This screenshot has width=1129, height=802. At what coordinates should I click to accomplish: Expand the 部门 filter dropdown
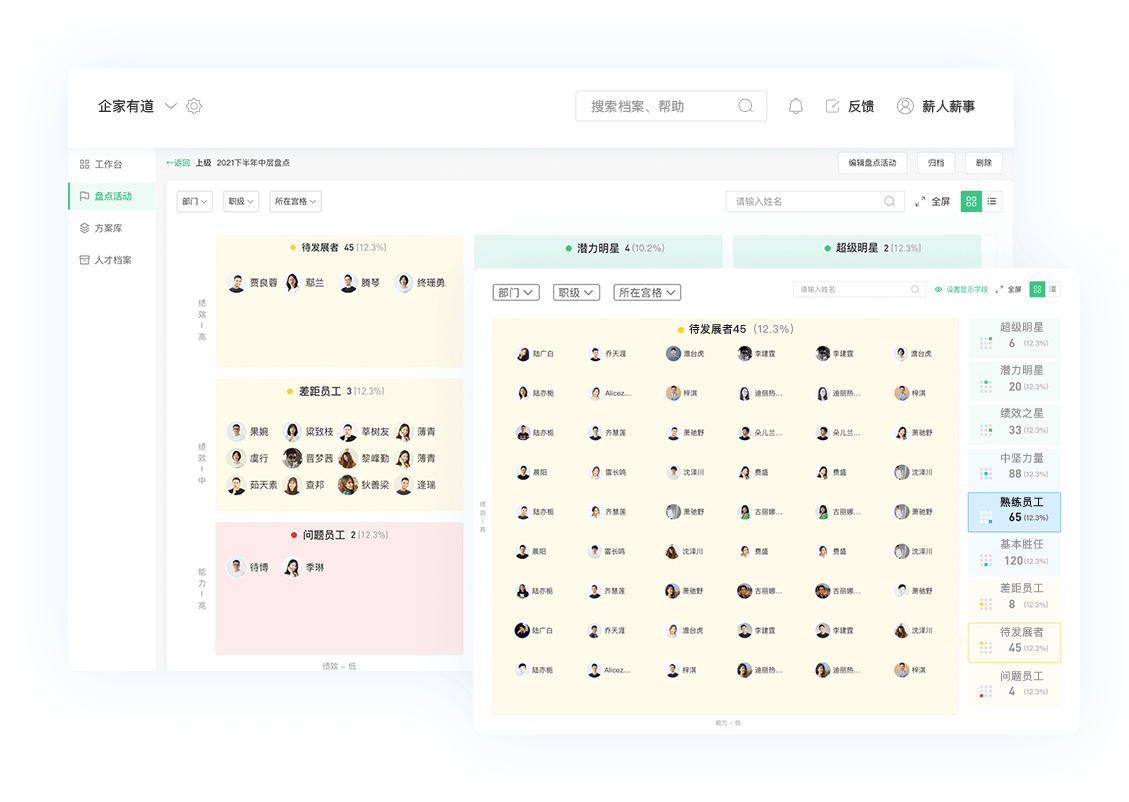click(196, 200)
